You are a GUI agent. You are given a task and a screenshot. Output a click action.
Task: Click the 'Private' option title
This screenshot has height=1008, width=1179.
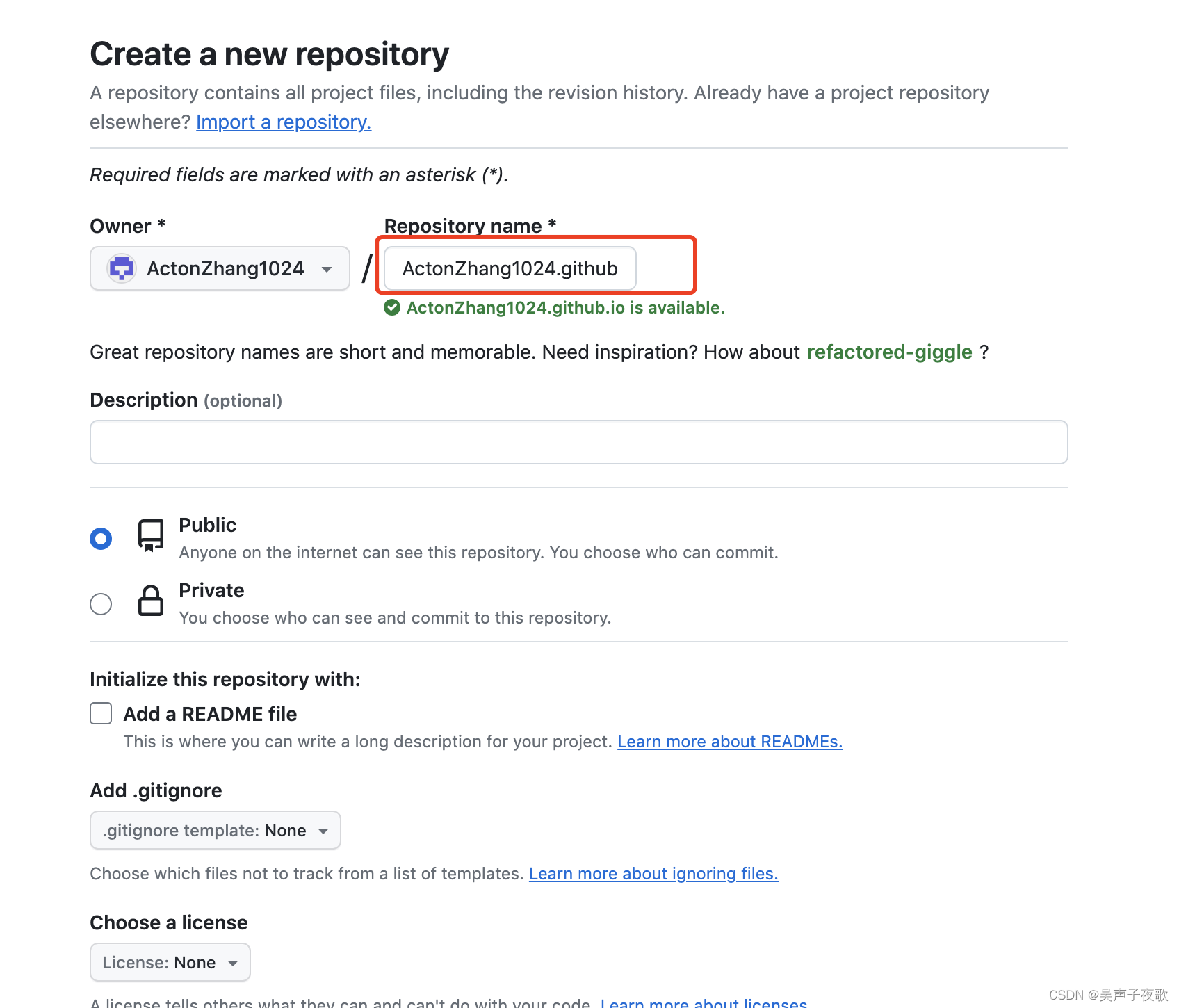[211, 590]
